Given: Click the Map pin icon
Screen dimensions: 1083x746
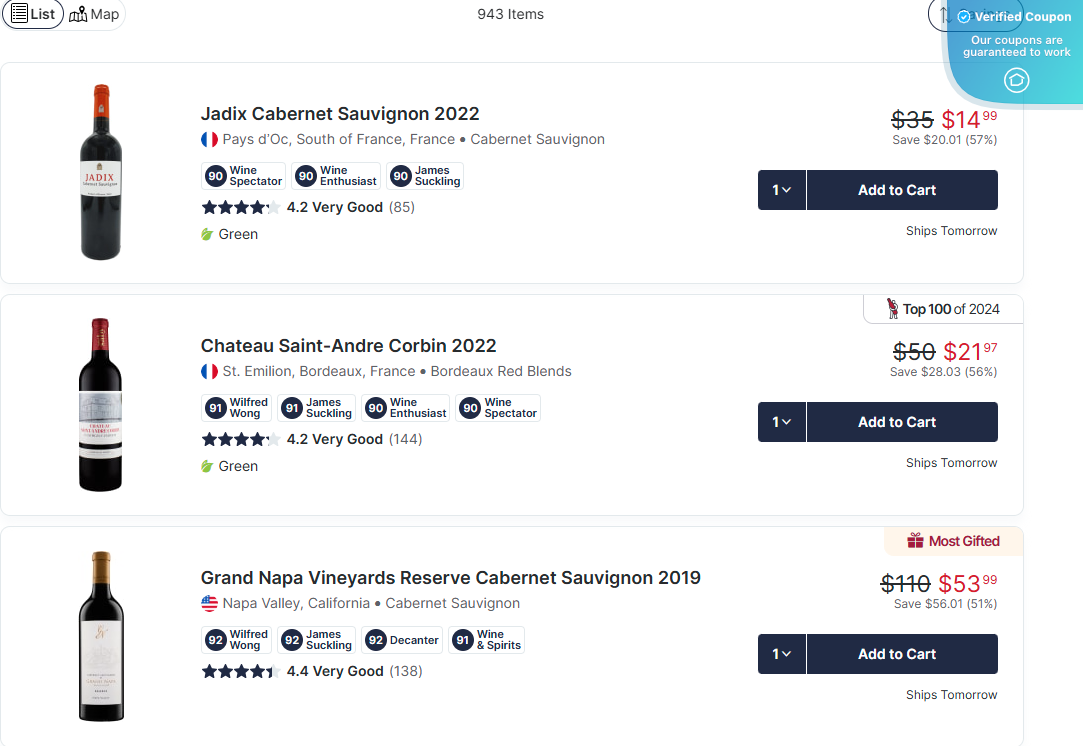Looking at the screenshot, I should pyautogui.click(x=76, y=14).
